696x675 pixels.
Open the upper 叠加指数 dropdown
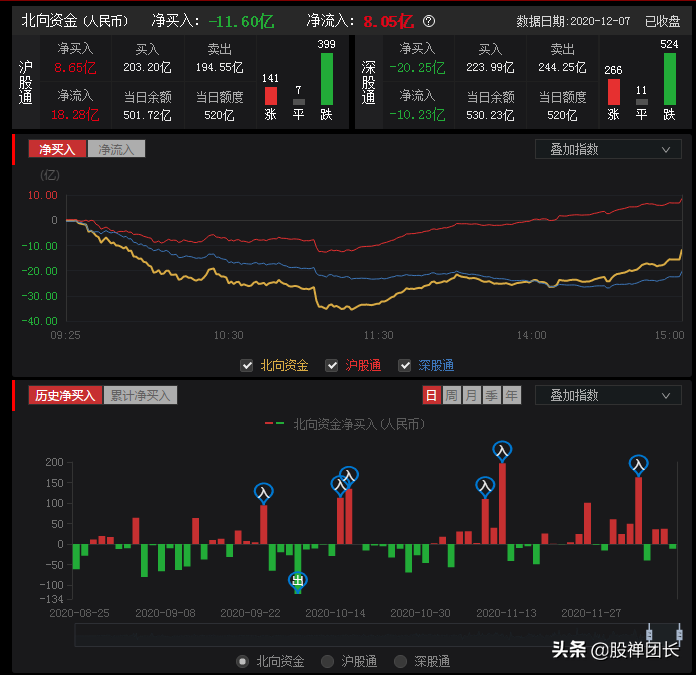608,149
